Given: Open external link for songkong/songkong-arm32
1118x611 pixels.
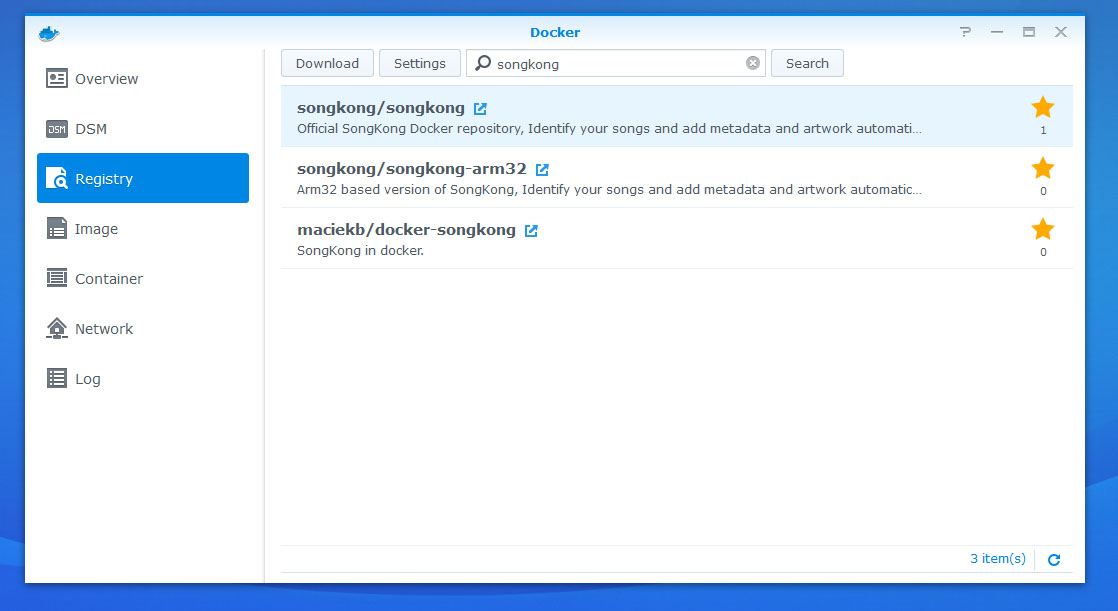Looking at the screenshot, I should click(542, 170).
